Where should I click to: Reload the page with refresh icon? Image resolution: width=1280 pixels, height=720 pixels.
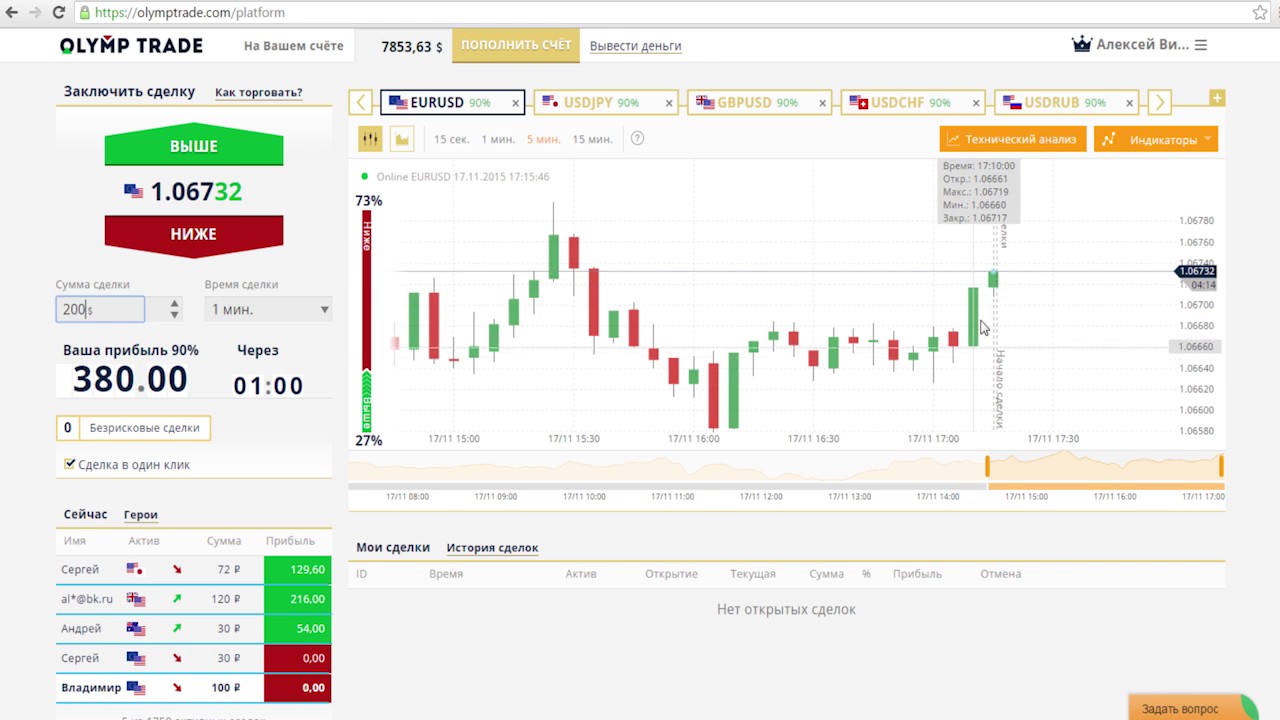pos(59,13)
